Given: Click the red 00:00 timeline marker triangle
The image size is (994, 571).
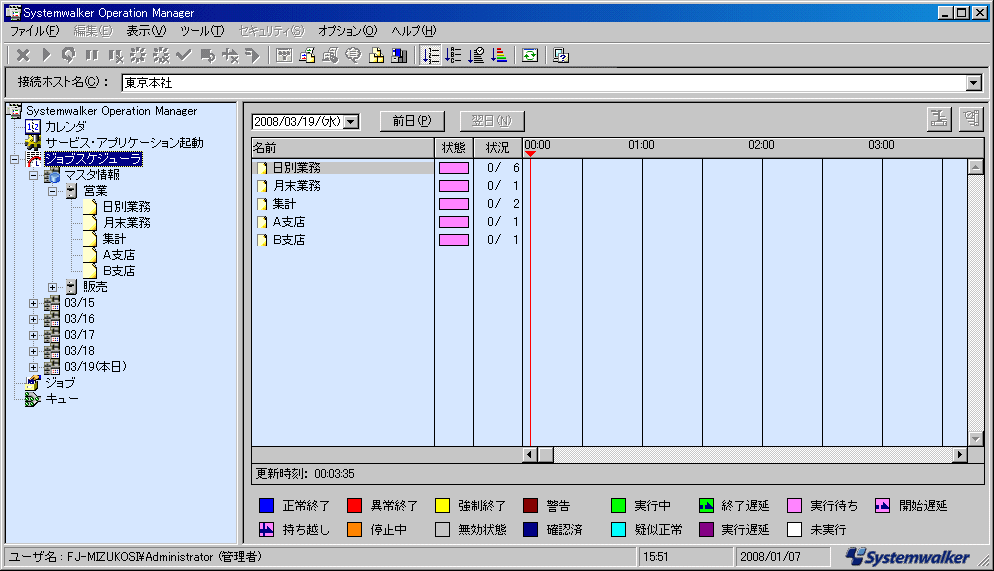Looking at the screenshot, I should point(530,154).
